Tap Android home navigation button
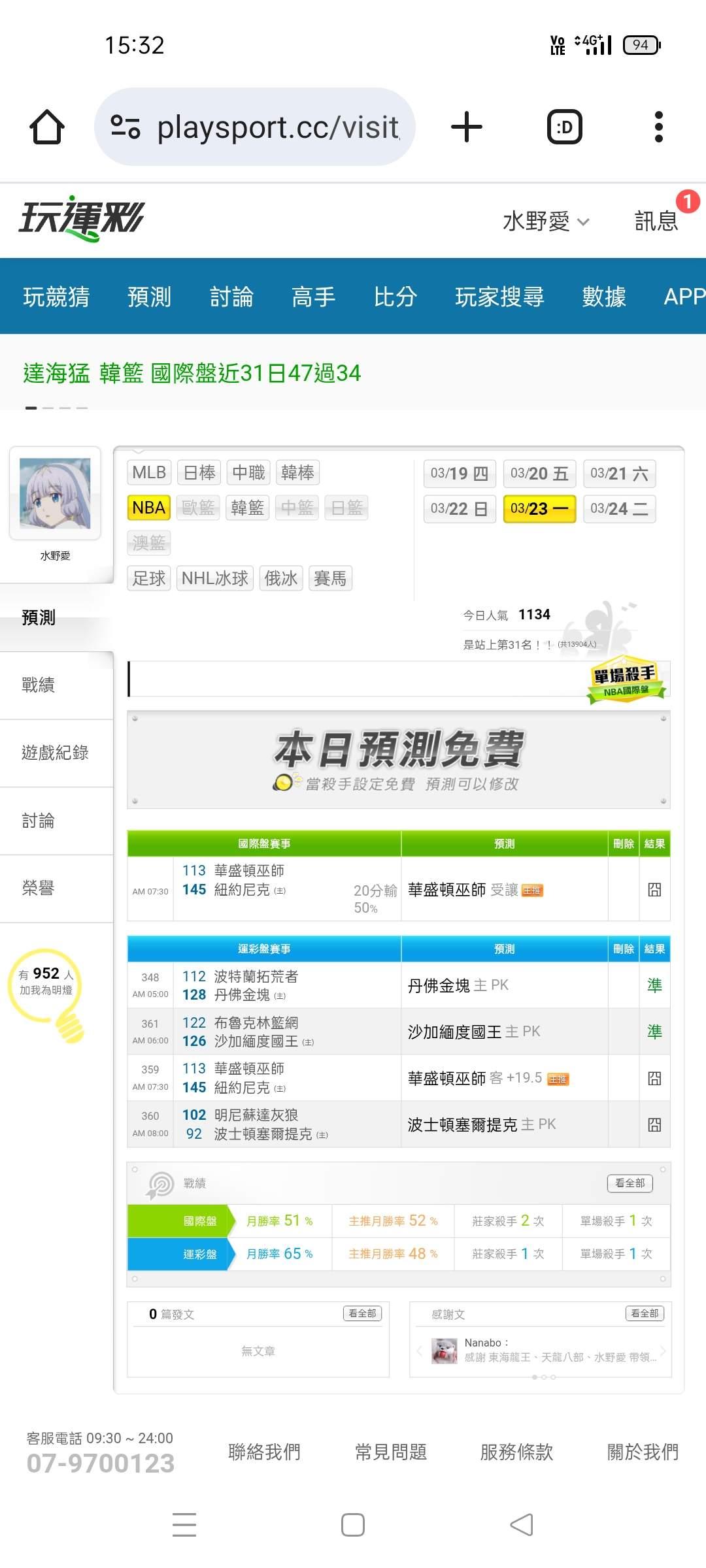 pyautogui.click(x=353, y=1525)
